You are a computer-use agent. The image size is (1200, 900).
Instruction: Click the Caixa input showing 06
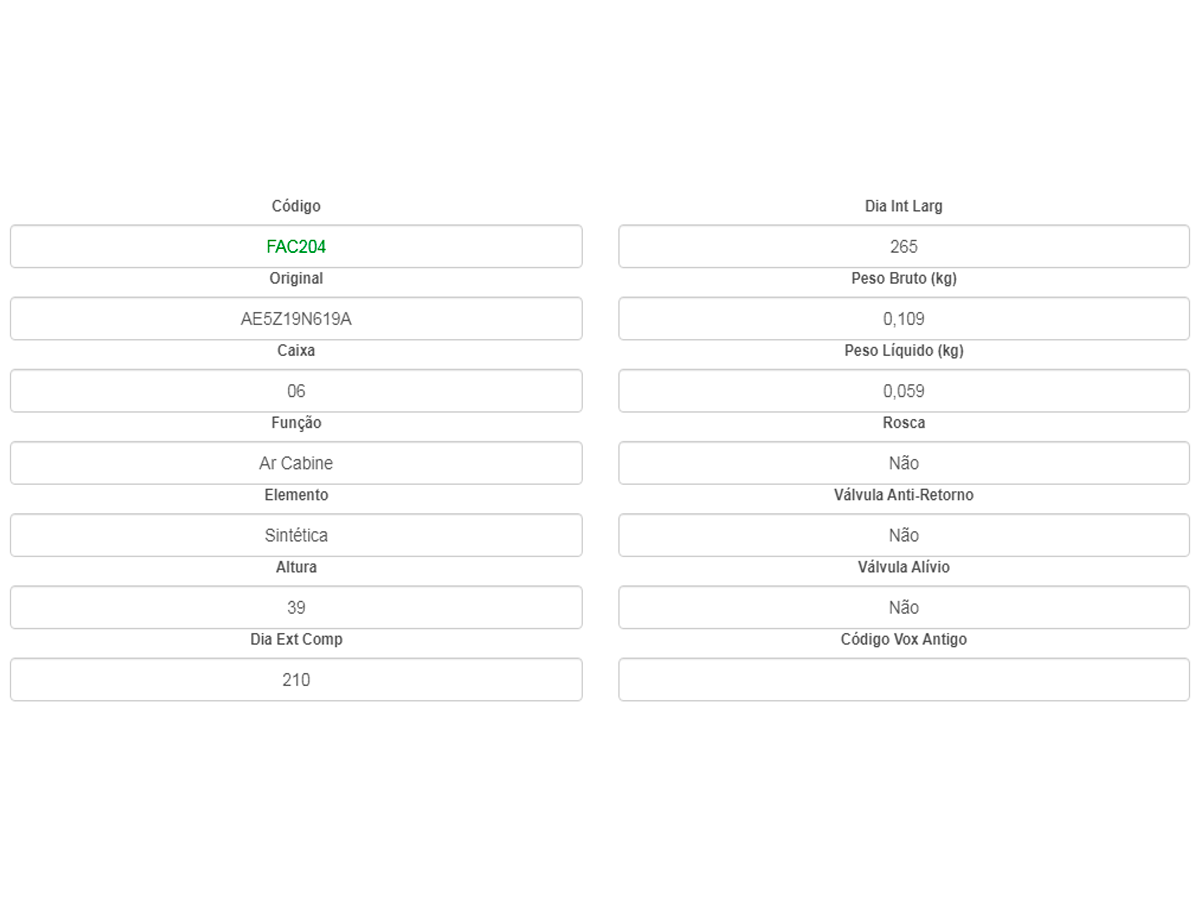point(296,391)
